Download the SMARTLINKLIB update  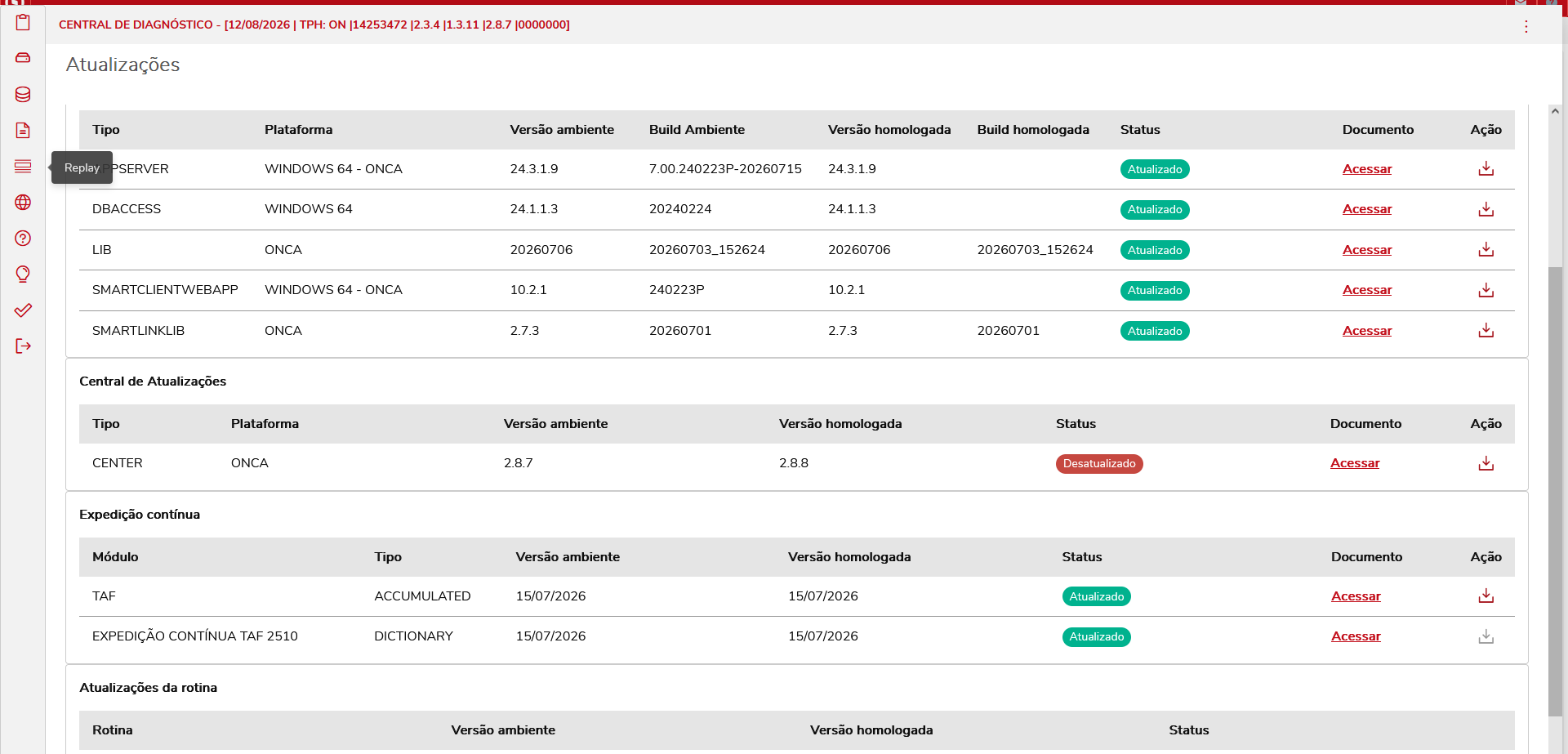(x=1486, y=330)
